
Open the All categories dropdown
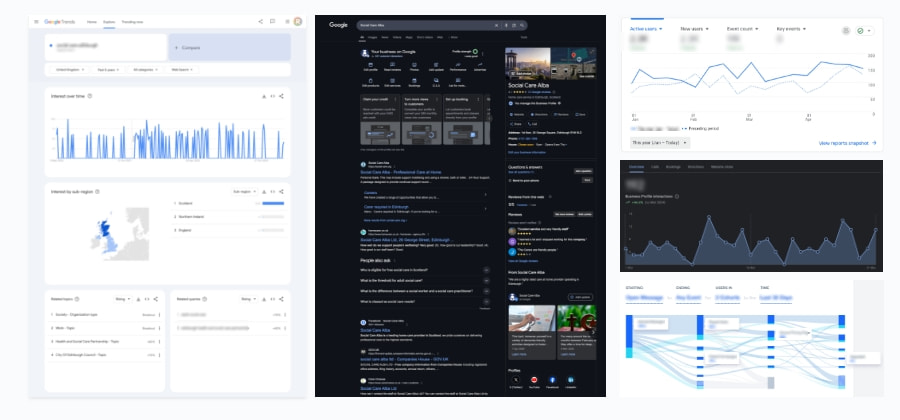pos(145,69)
